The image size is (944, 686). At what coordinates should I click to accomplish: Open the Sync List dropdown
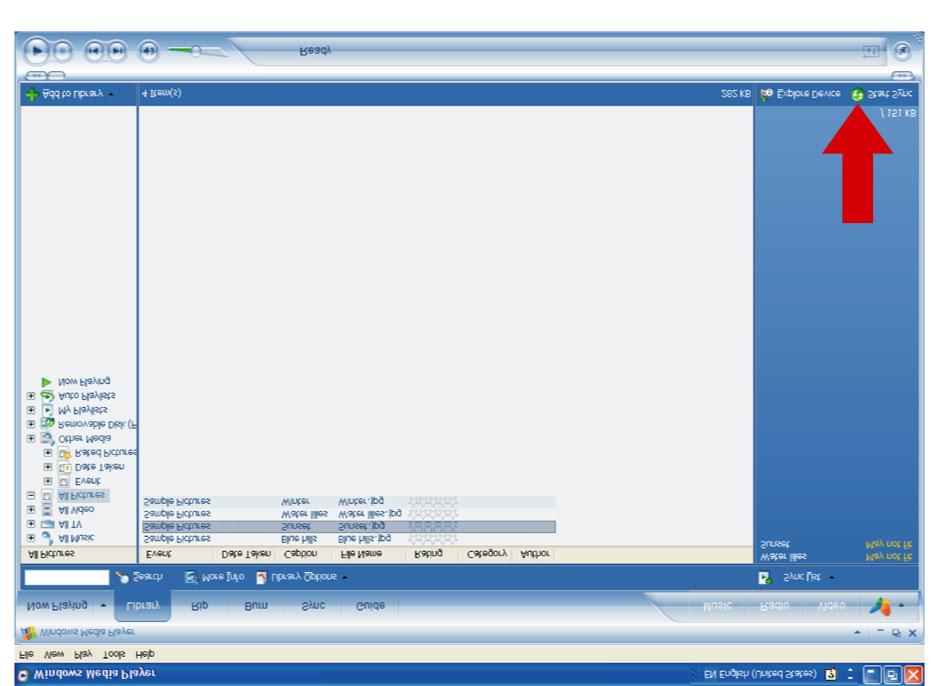[797, 578]
